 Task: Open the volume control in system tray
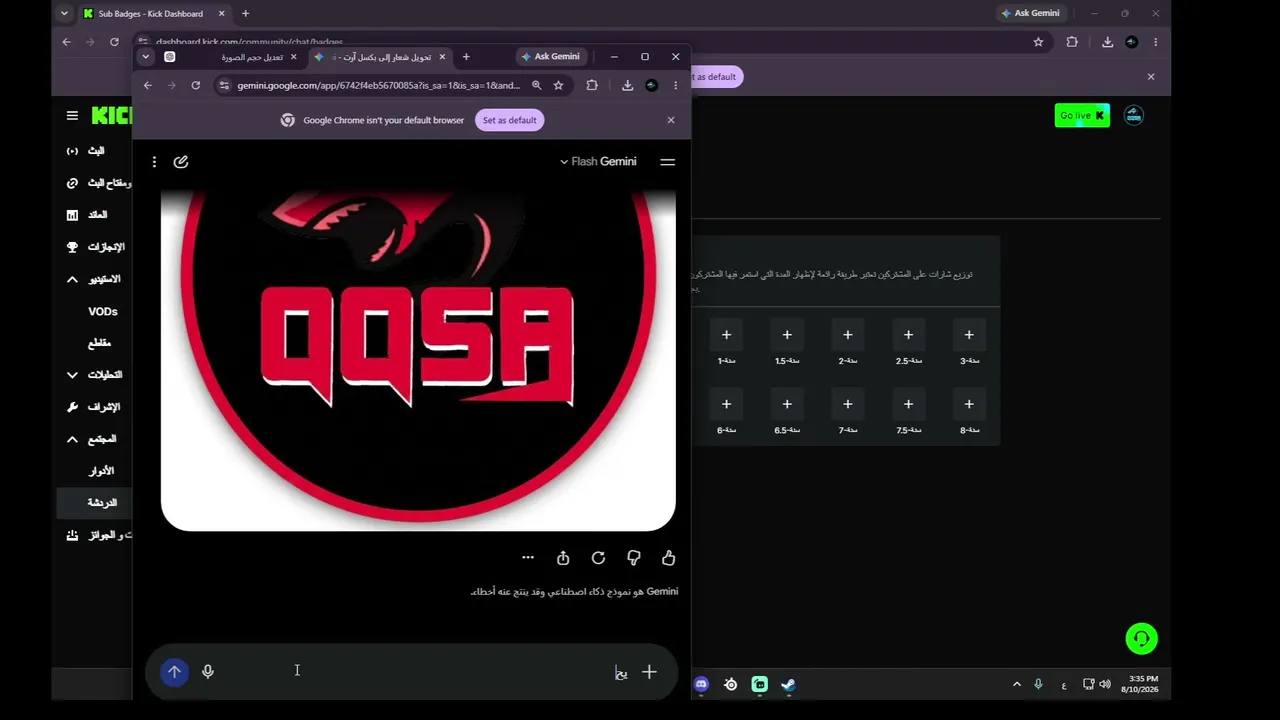[1105, 685]
